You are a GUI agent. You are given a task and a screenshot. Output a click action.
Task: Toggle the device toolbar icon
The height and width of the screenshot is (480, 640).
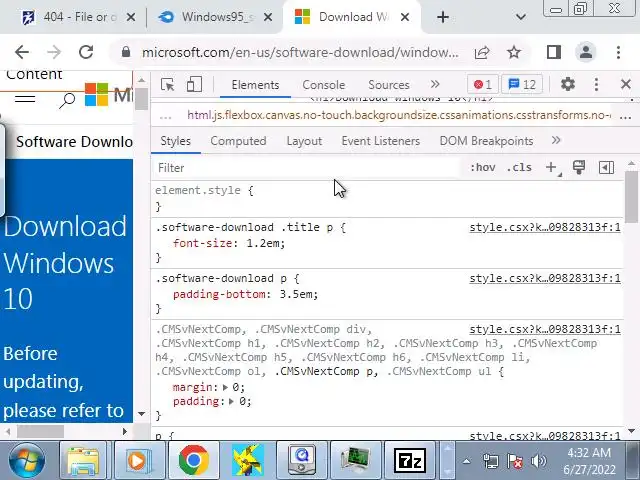(x=194, y=85)
